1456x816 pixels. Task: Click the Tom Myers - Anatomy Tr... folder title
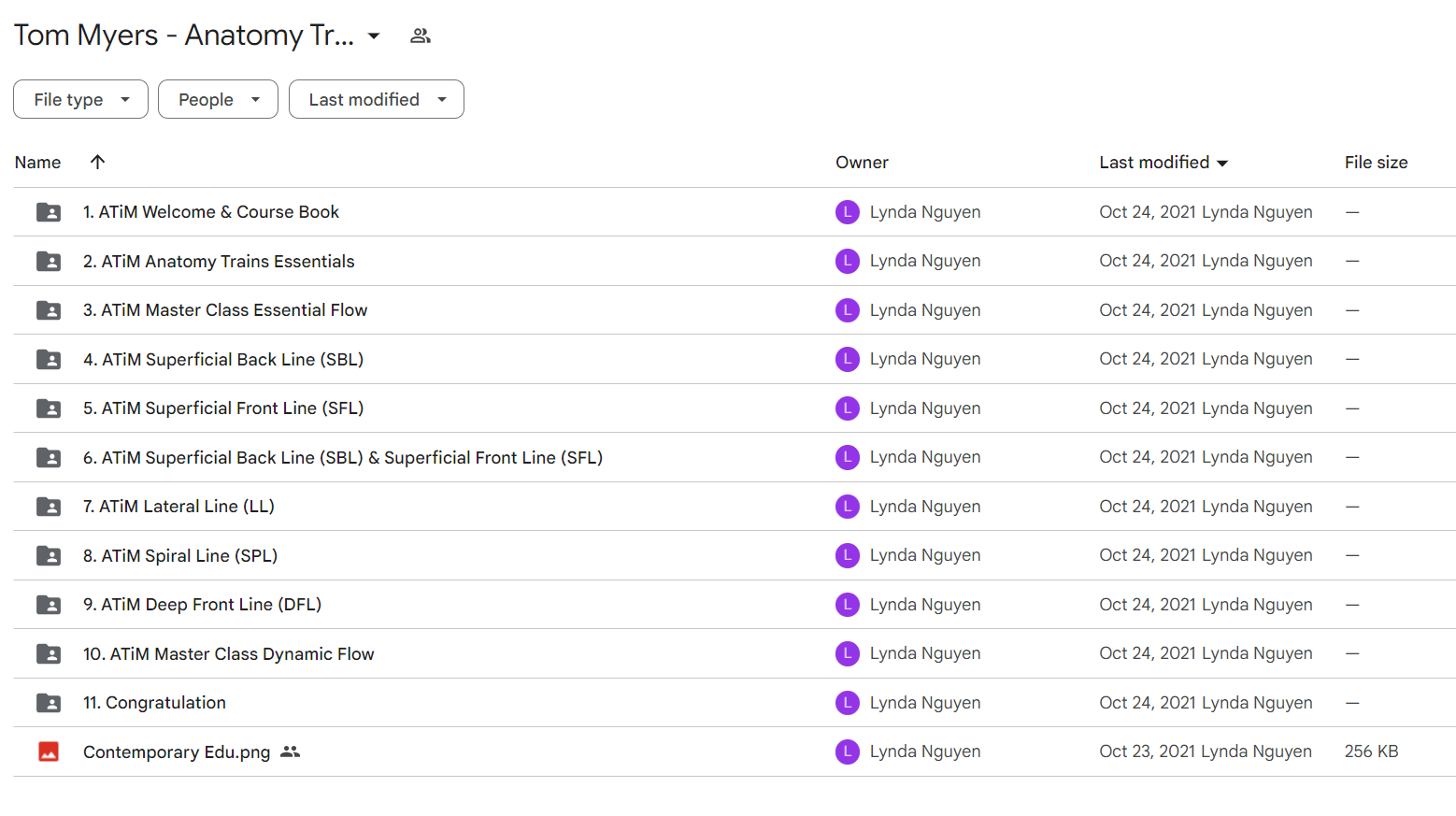pyautogui.click(x=184, y=36)
